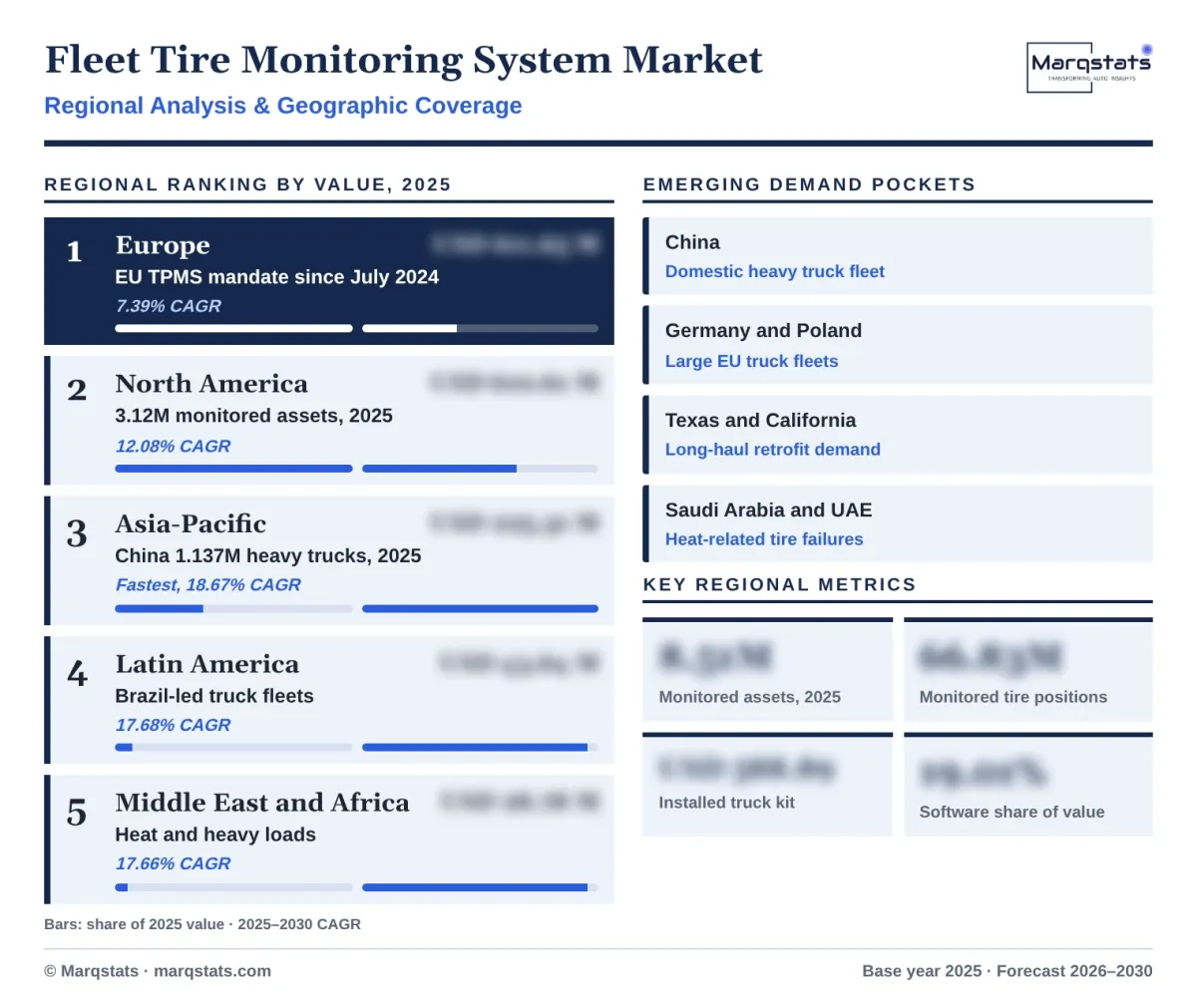Click Large EU truck fleets text
This screenshot has width=1197, height=1008.
coord(752,361)
